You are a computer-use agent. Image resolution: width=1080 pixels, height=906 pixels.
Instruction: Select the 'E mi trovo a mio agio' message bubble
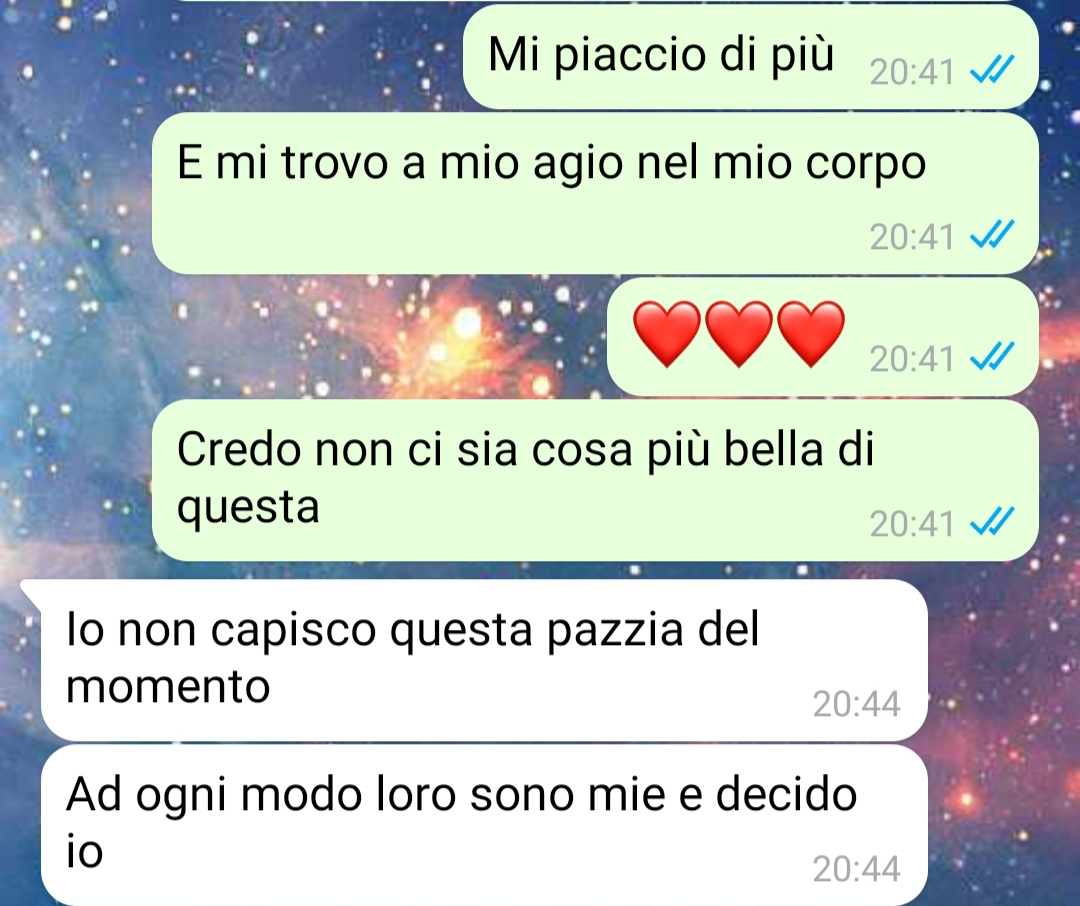tap(595, 193)
